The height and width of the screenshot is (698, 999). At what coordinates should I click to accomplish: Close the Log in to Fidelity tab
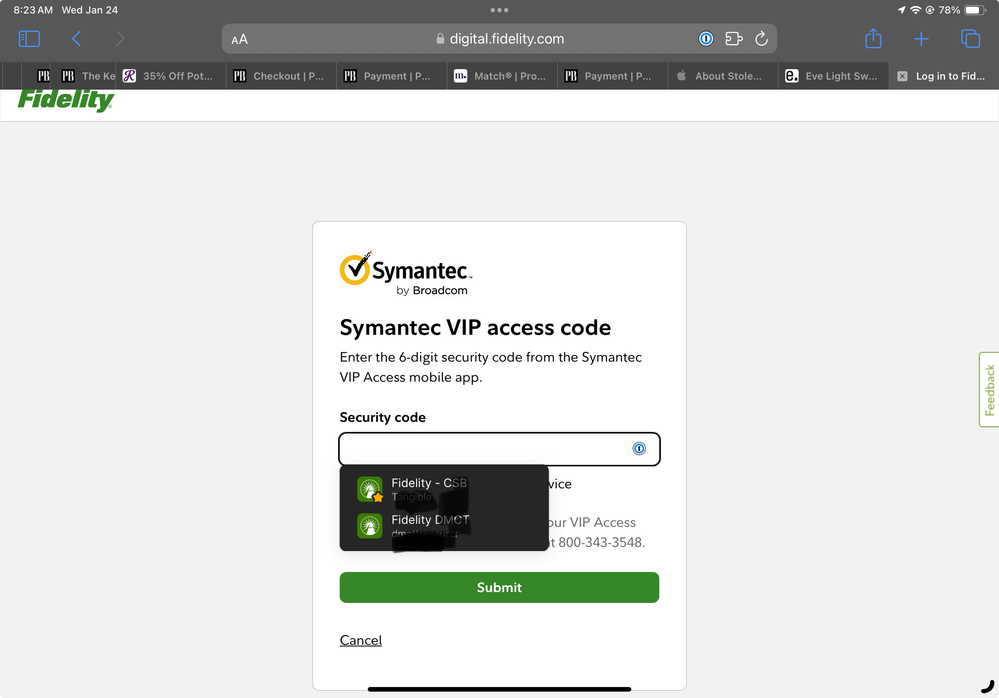click(902, 76)
